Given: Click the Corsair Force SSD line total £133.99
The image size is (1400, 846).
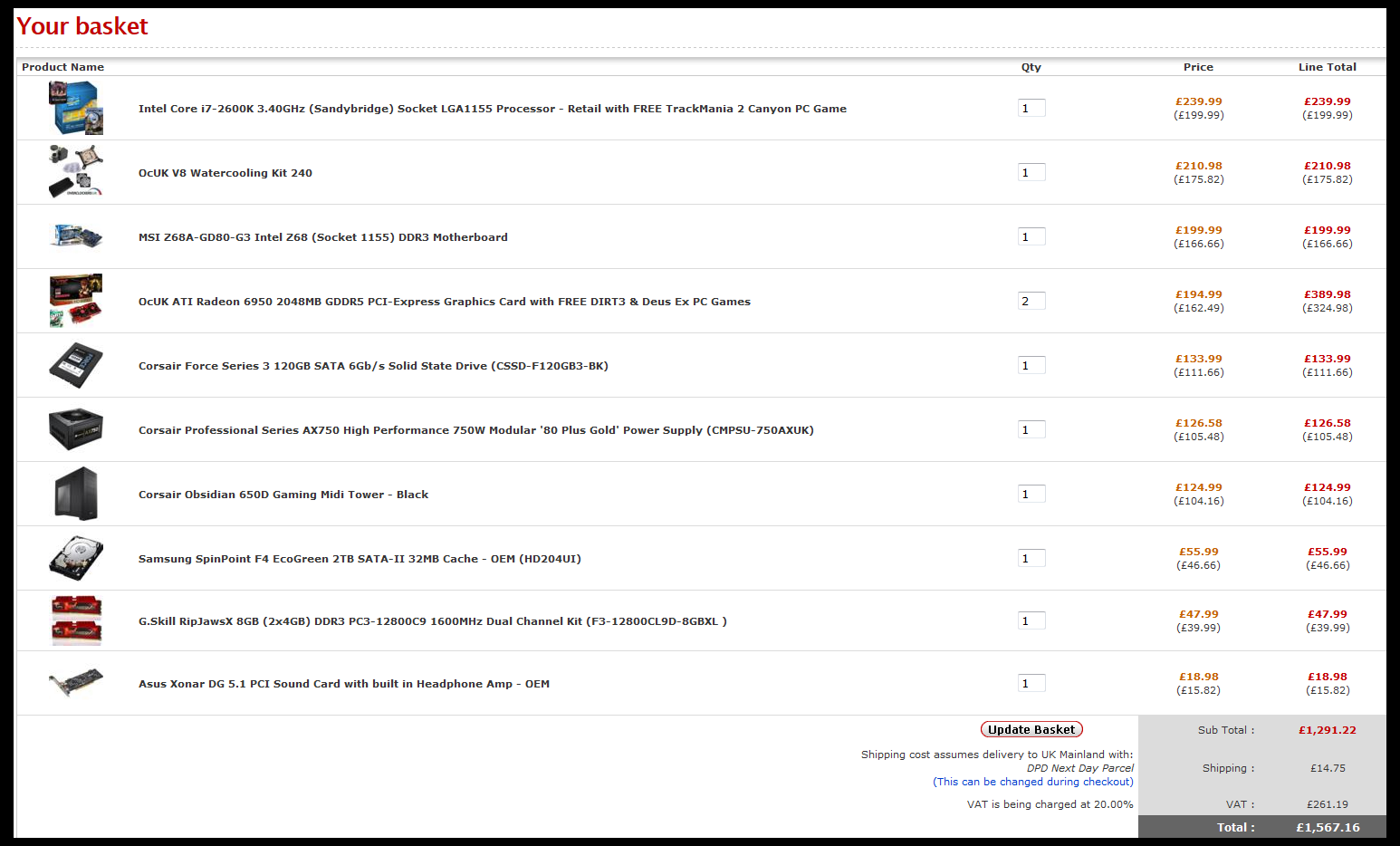Looking at the screenshot, I should coord(1328,359).
